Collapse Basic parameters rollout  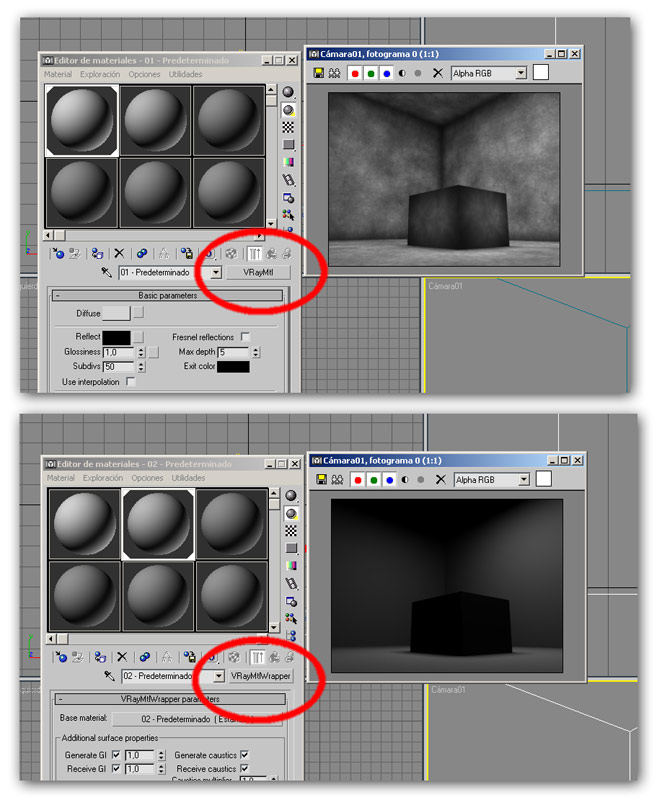pyautogui.click(x=168, y=295)
